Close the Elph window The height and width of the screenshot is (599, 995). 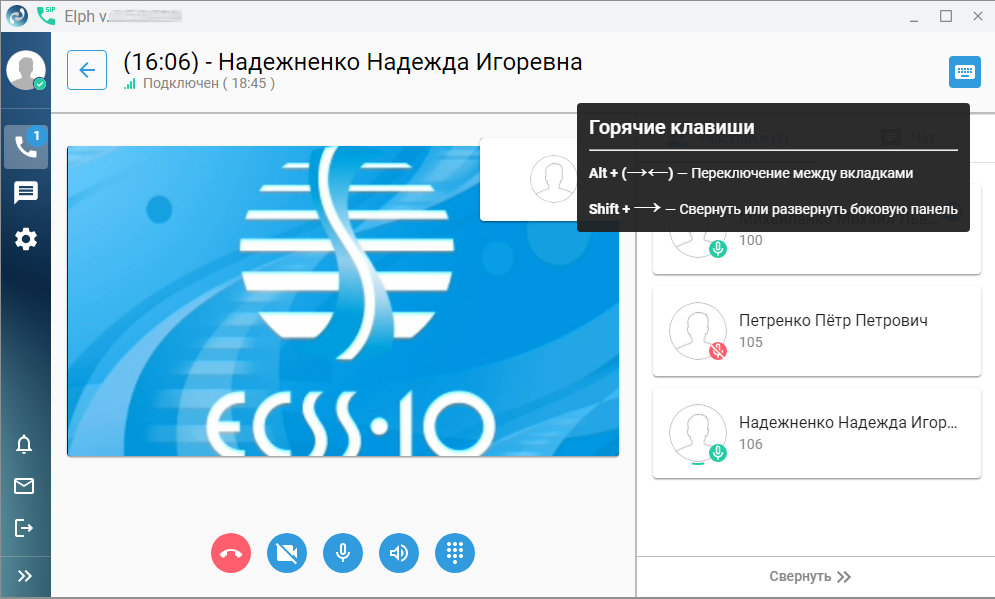978,16
